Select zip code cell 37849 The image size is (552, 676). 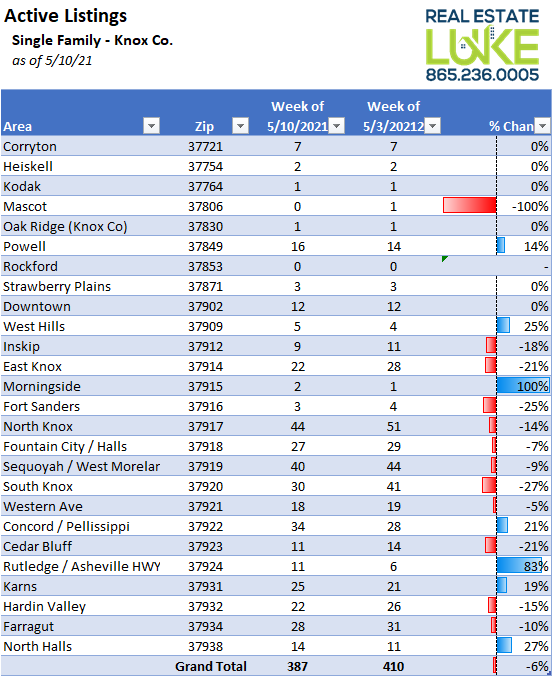(x=205, y=247)
